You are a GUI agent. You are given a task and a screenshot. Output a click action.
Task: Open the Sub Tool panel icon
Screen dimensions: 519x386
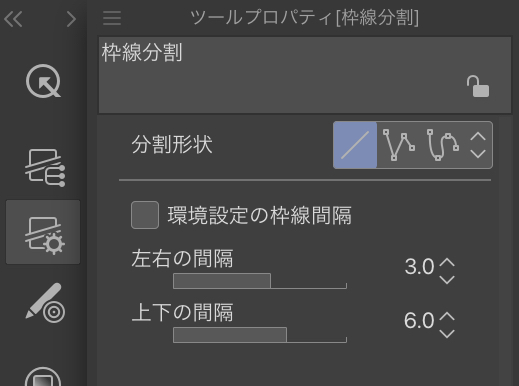click(x=45, y=168)
